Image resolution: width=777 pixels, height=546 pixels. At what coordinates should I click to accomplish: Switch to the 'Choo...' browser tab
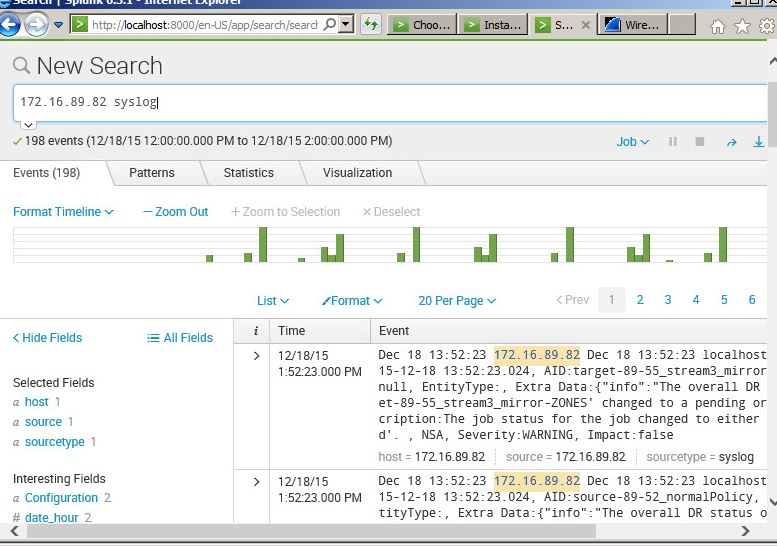click(422, 24)
